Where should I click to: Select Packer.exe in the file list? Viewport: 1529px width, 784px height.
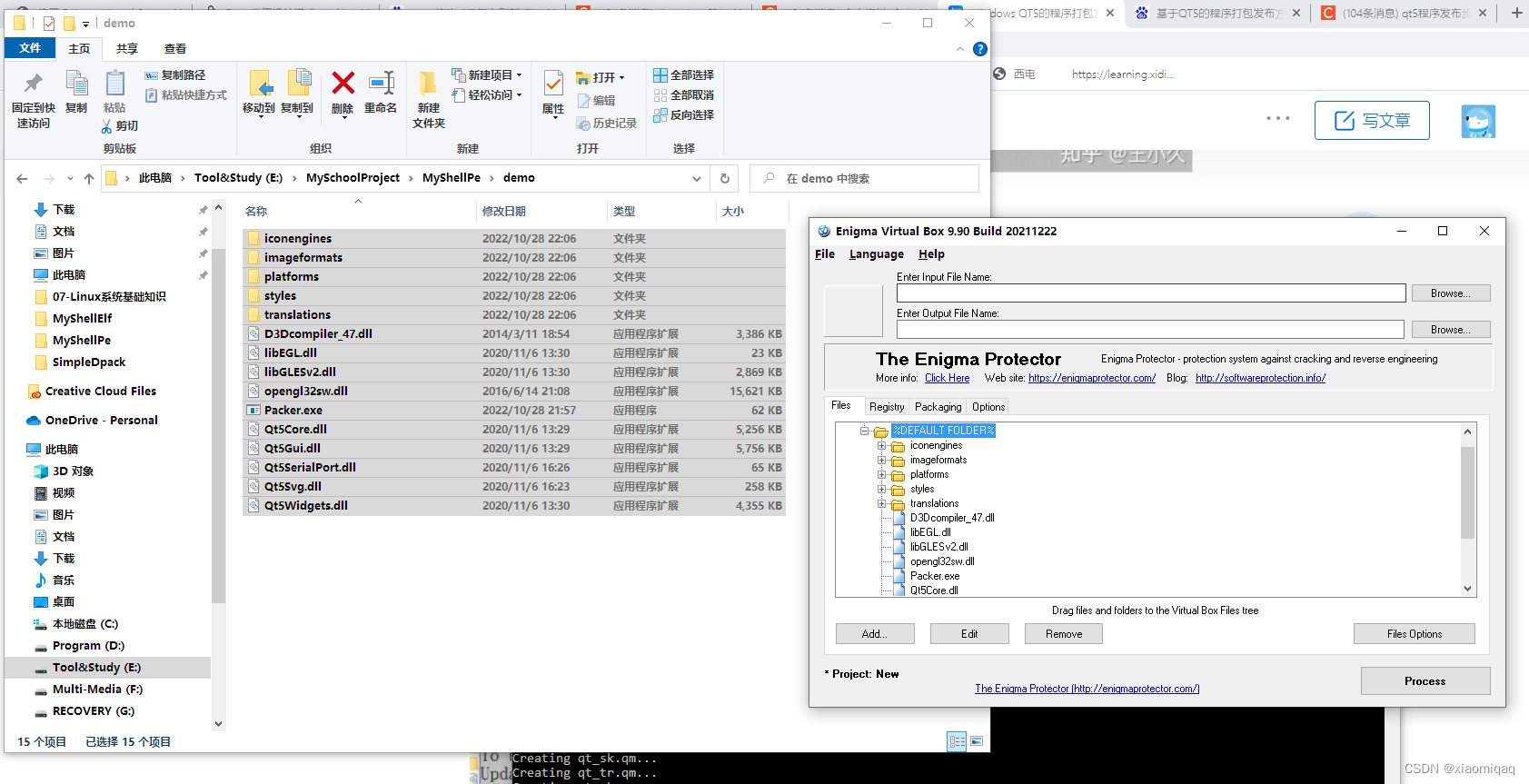click(514, 411)
